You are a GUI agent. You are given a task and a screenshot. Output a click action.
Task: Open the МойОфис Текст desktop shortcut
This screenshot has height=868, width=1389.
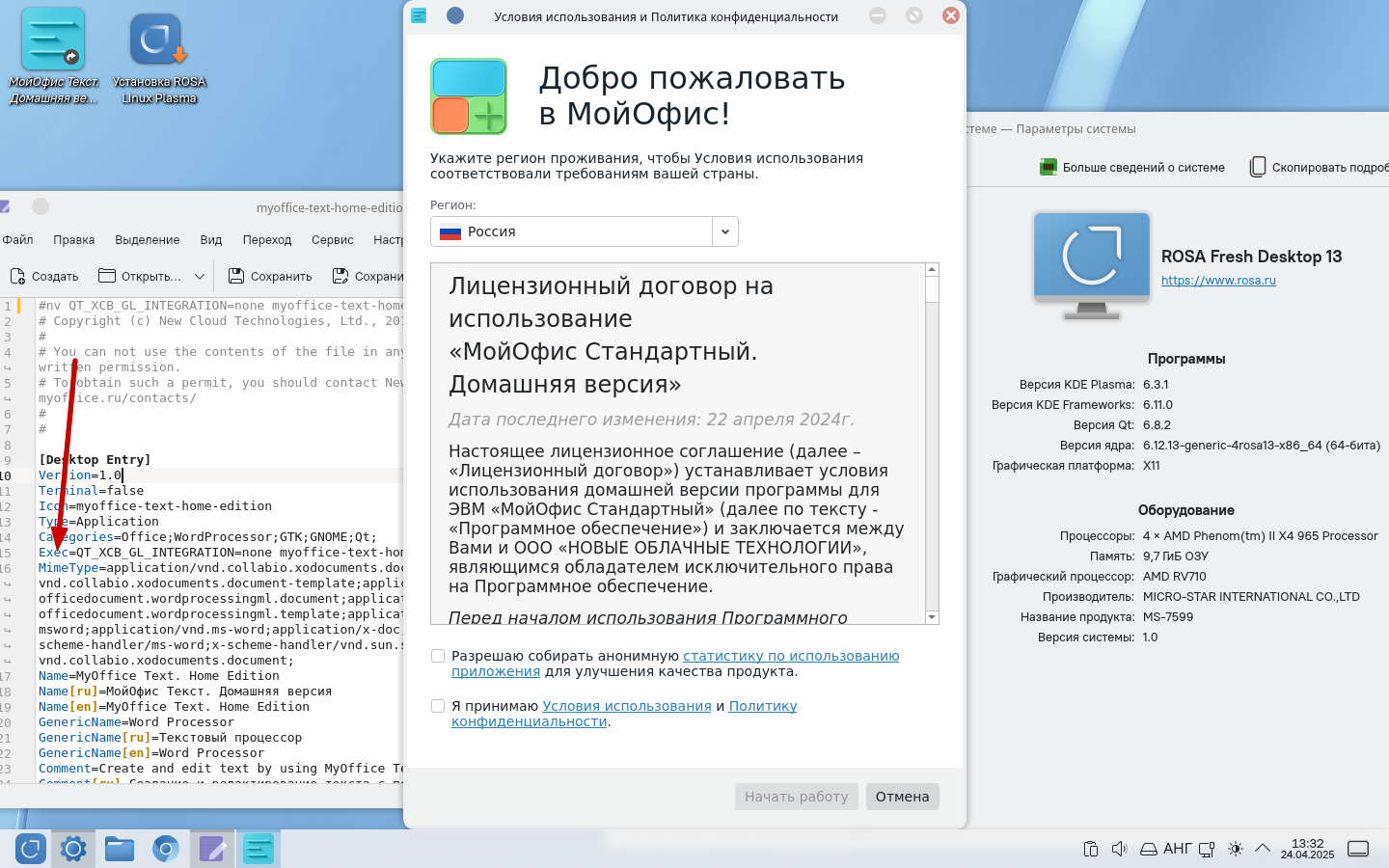tap(53, 55)
